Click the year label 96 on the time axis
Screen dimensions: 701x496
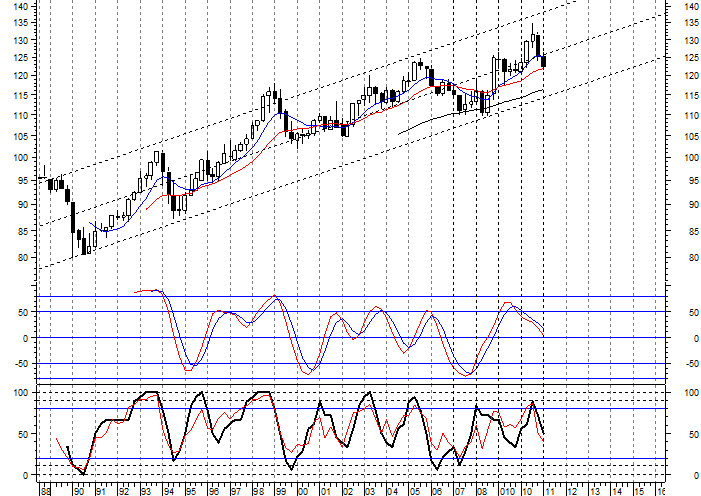point(213,492)
